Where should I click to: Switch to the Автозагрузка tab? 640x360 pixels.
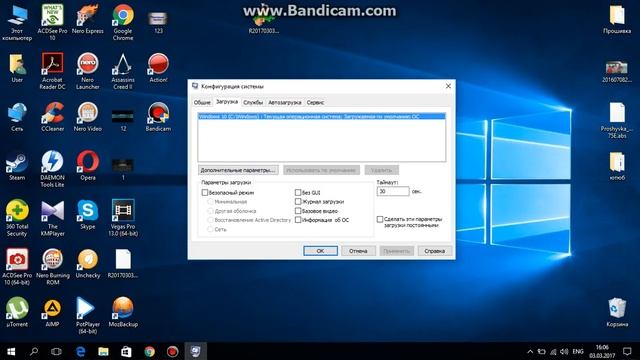[x=284, y=102]
